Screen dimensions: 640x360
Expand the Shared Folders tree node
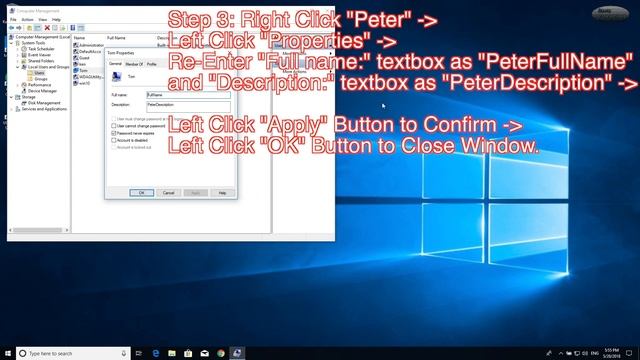coord(18,61)
